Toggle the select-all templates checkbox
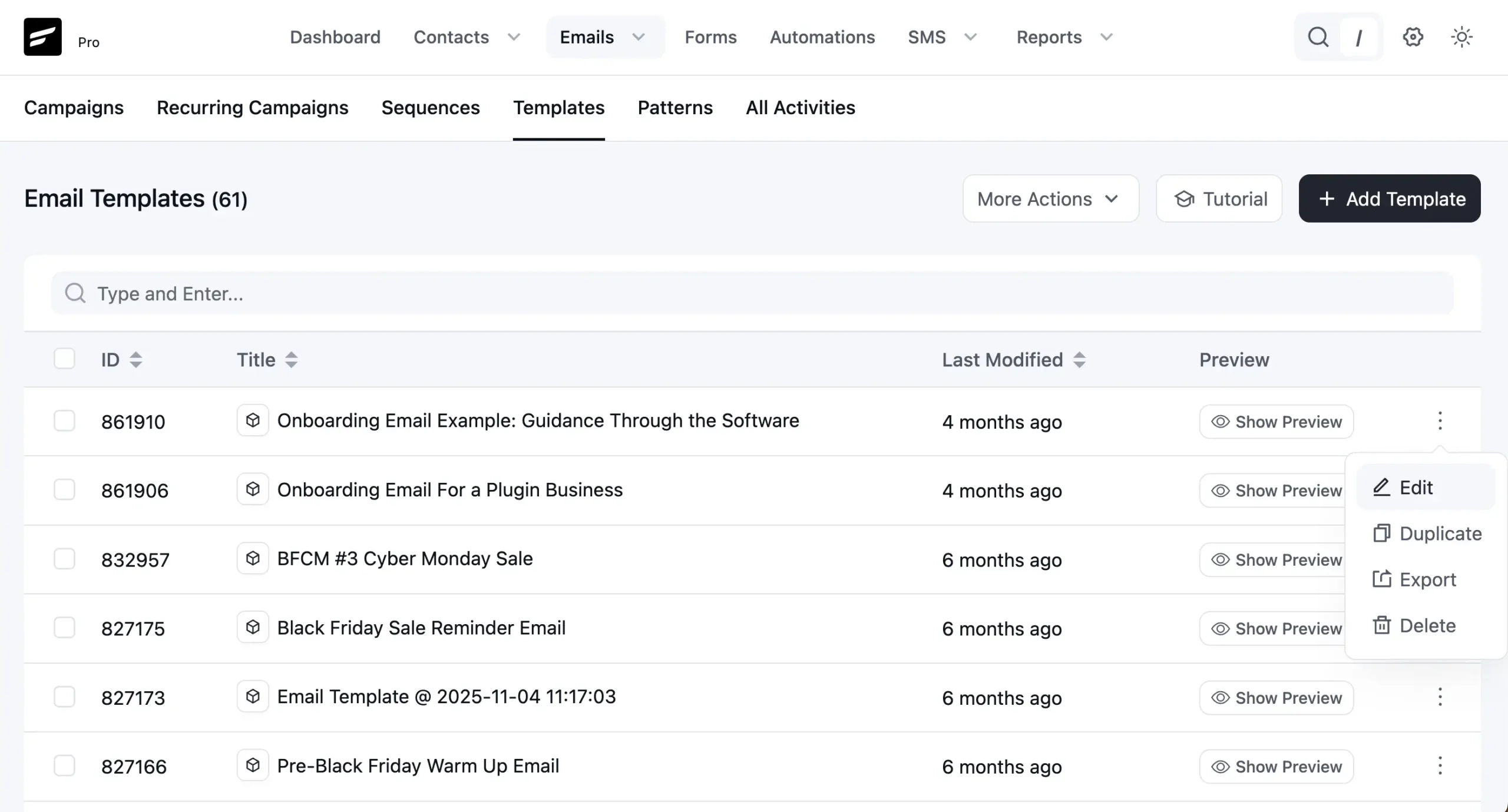Screen dimensions: 1508x812 pyautogui.click(x=64, y=359)
